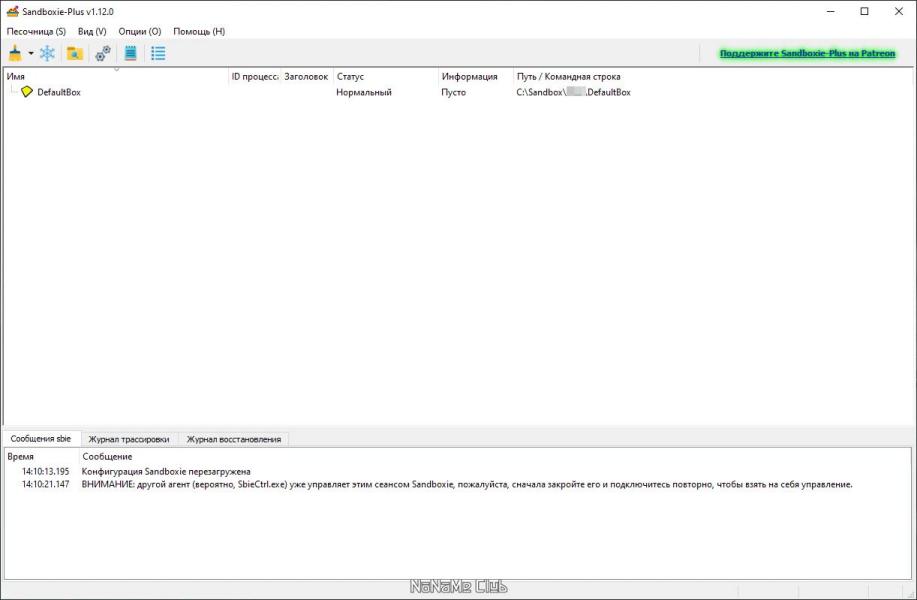Open the Помощь (H) menu
This screenshot has width=917, height=600.
(x=199, y=32)
